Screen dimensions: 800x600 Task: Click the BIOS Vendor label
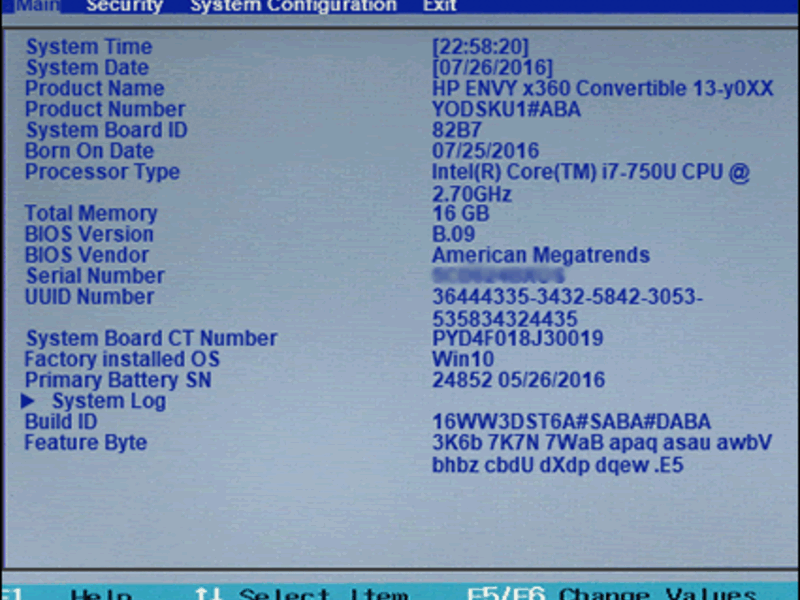coord(87,256)
